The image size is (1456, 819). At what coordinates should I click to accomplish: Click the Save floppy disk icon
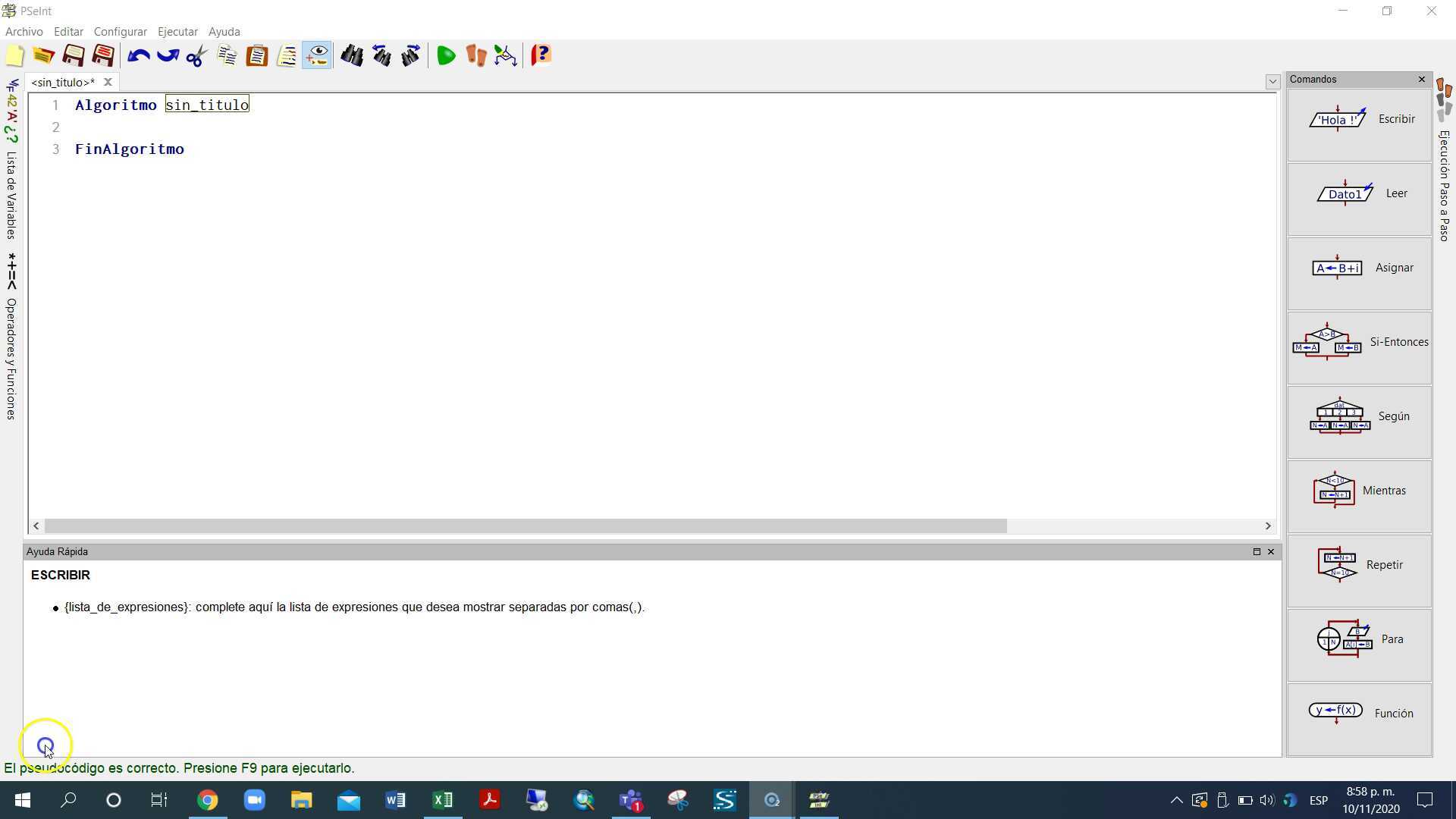(x=74, y=55)
